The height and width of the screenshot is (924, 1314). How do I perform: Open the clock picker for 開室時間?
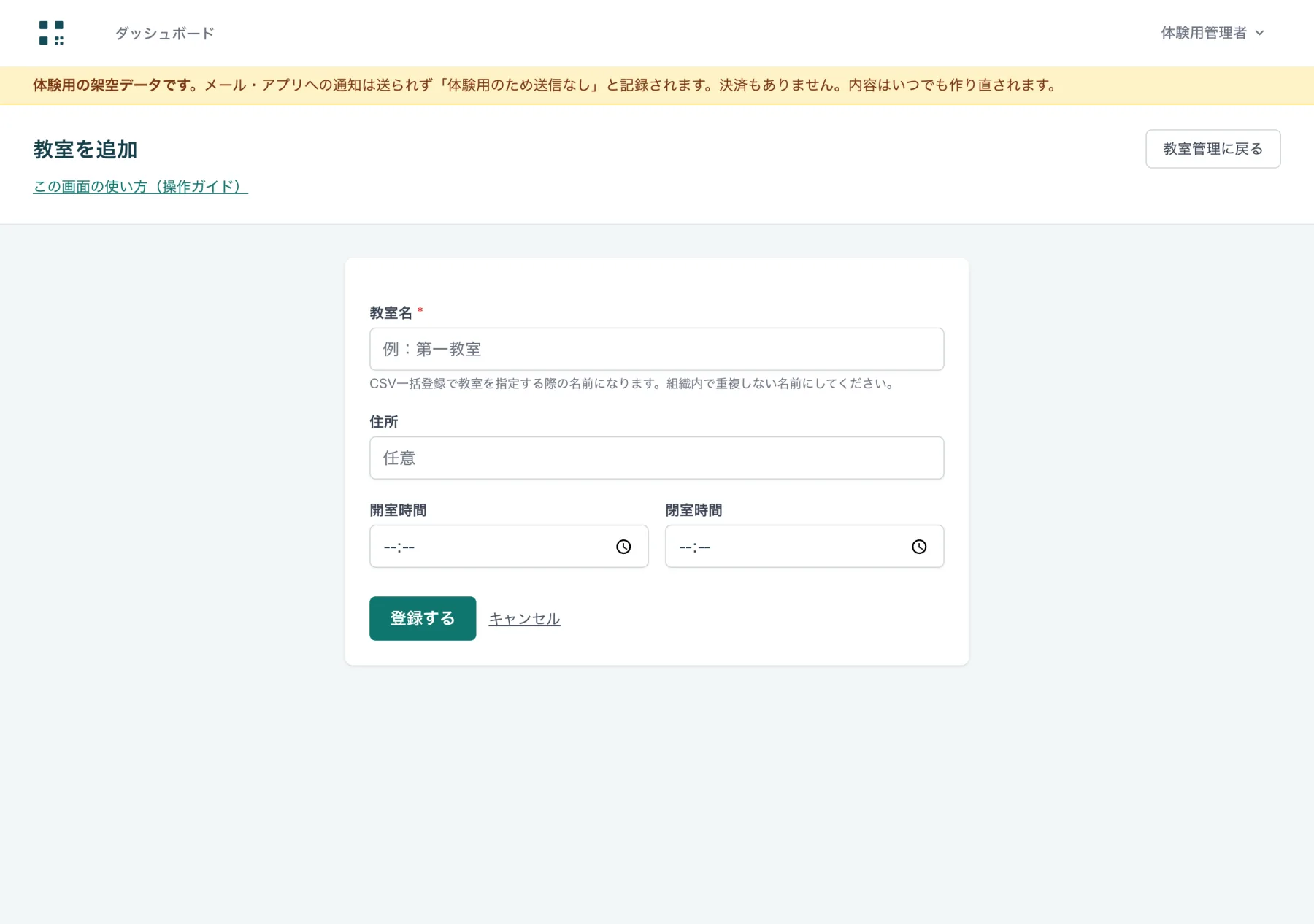623,547
